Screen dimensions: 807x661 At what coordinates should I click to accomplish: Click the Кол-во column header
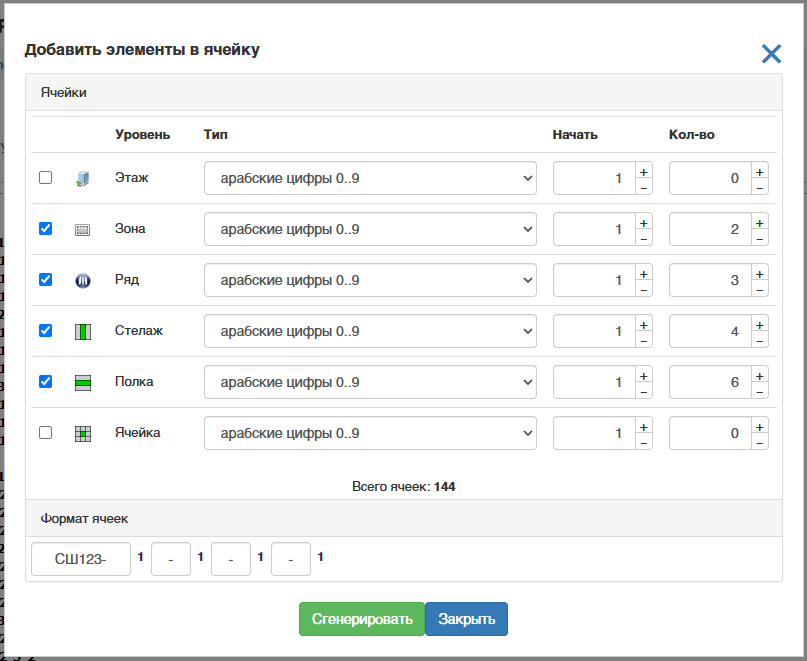pyautogui.click(x=692, y=135)
